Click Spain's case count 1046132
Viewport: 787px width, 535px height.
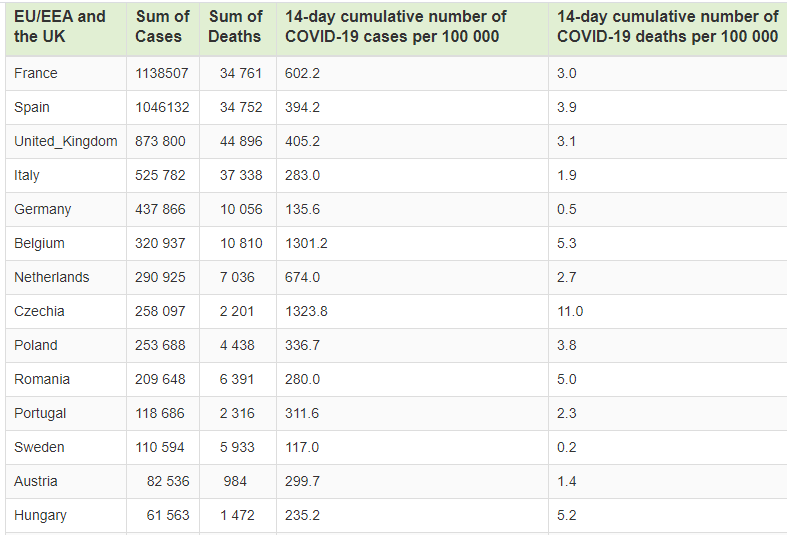coord(162,107)
